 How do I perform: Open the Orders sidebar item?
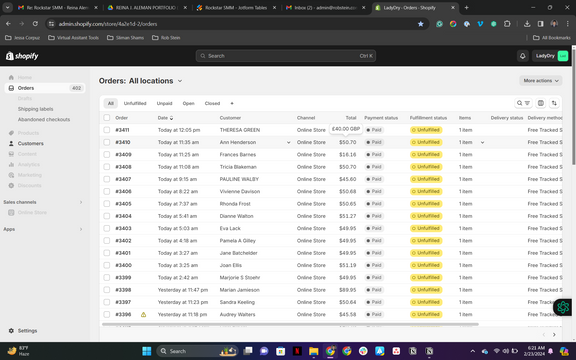[45, 88]
